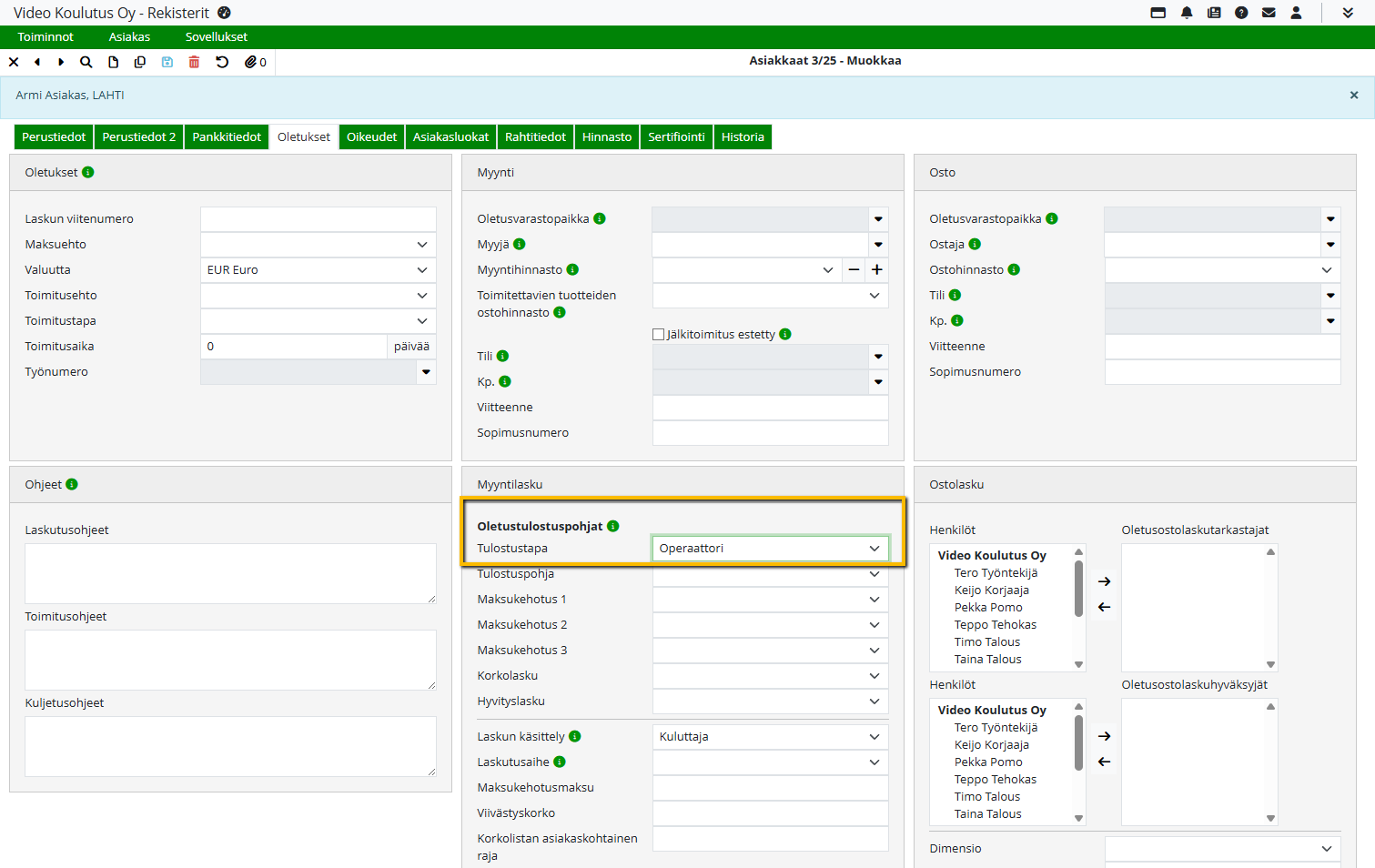This screenshot has height=868, width=1375.
Task: Click the red trash delete icon
Action: click(x=194, y=62)
